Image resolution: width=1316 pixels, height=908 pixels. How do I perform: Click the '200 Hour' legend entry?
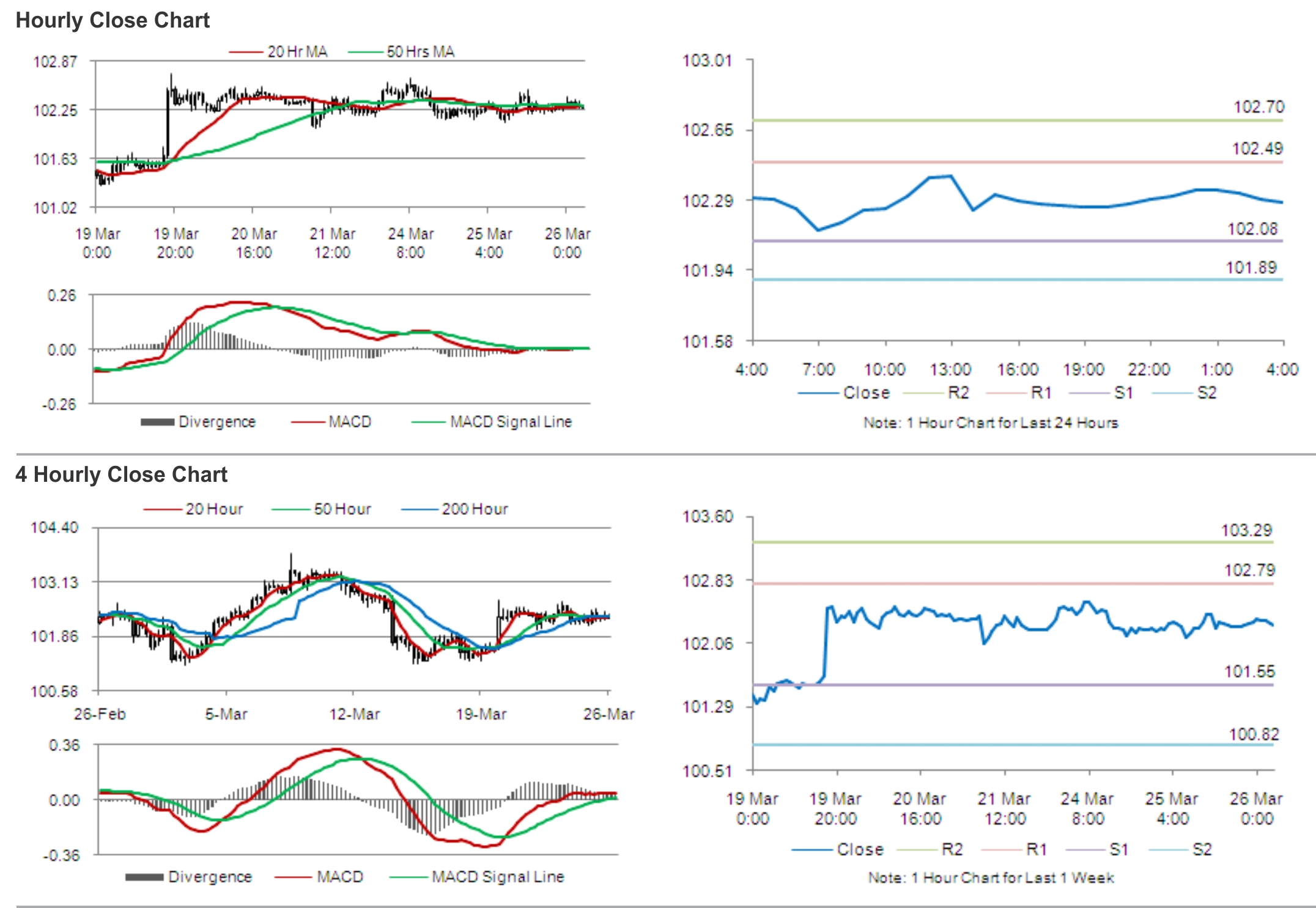click(x=454, y=509)
